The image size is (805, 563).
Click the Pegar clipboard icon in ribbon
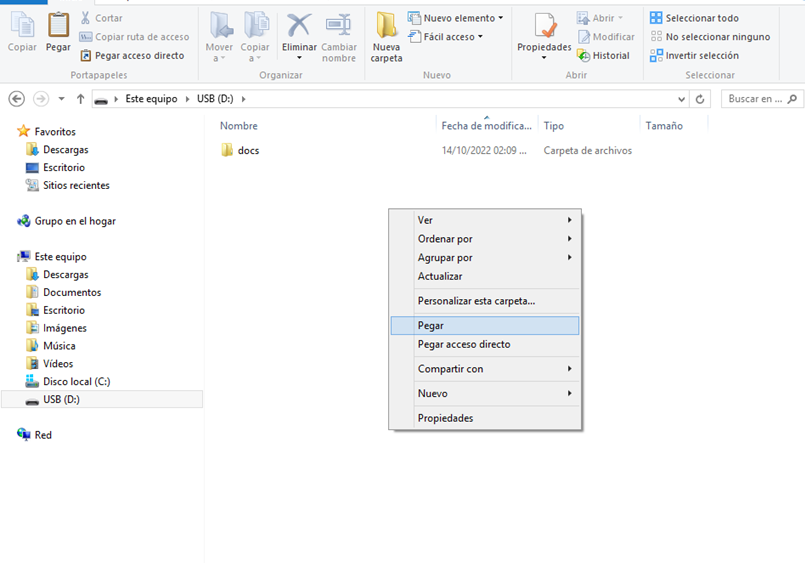tap(58, 25)
